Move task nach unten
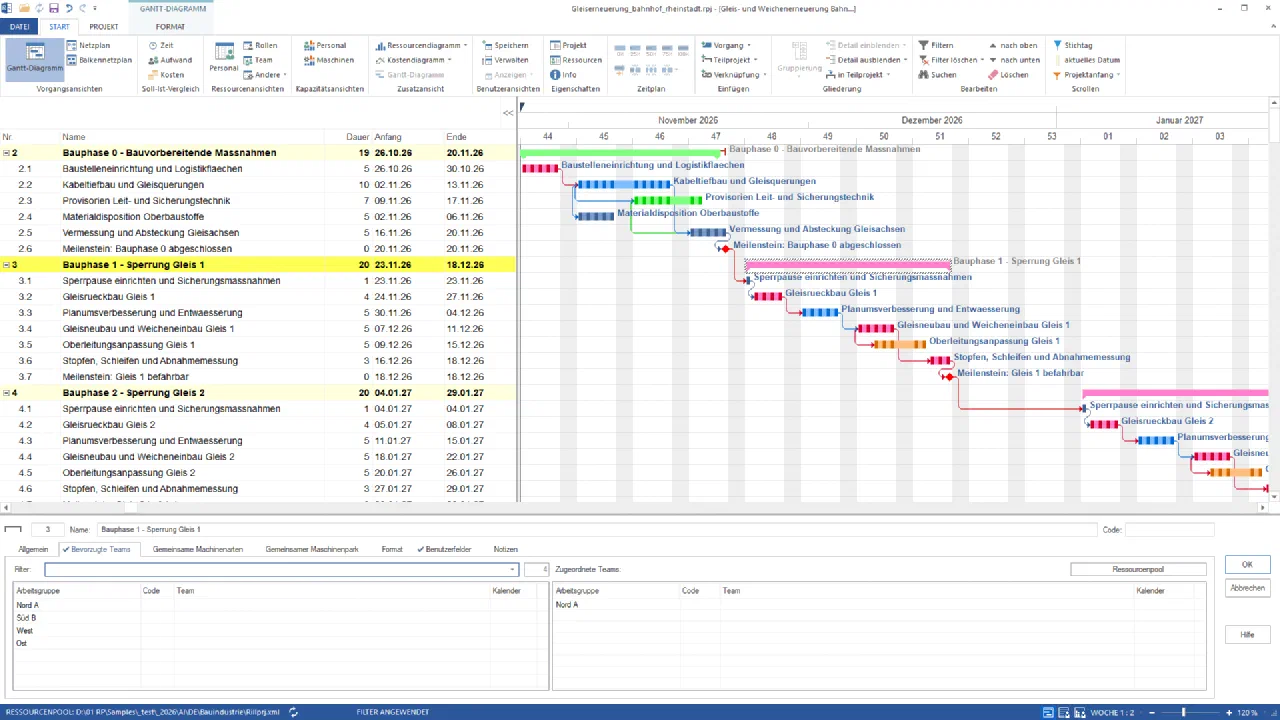Screen dimensions: 1280x720 point(1013,60)
